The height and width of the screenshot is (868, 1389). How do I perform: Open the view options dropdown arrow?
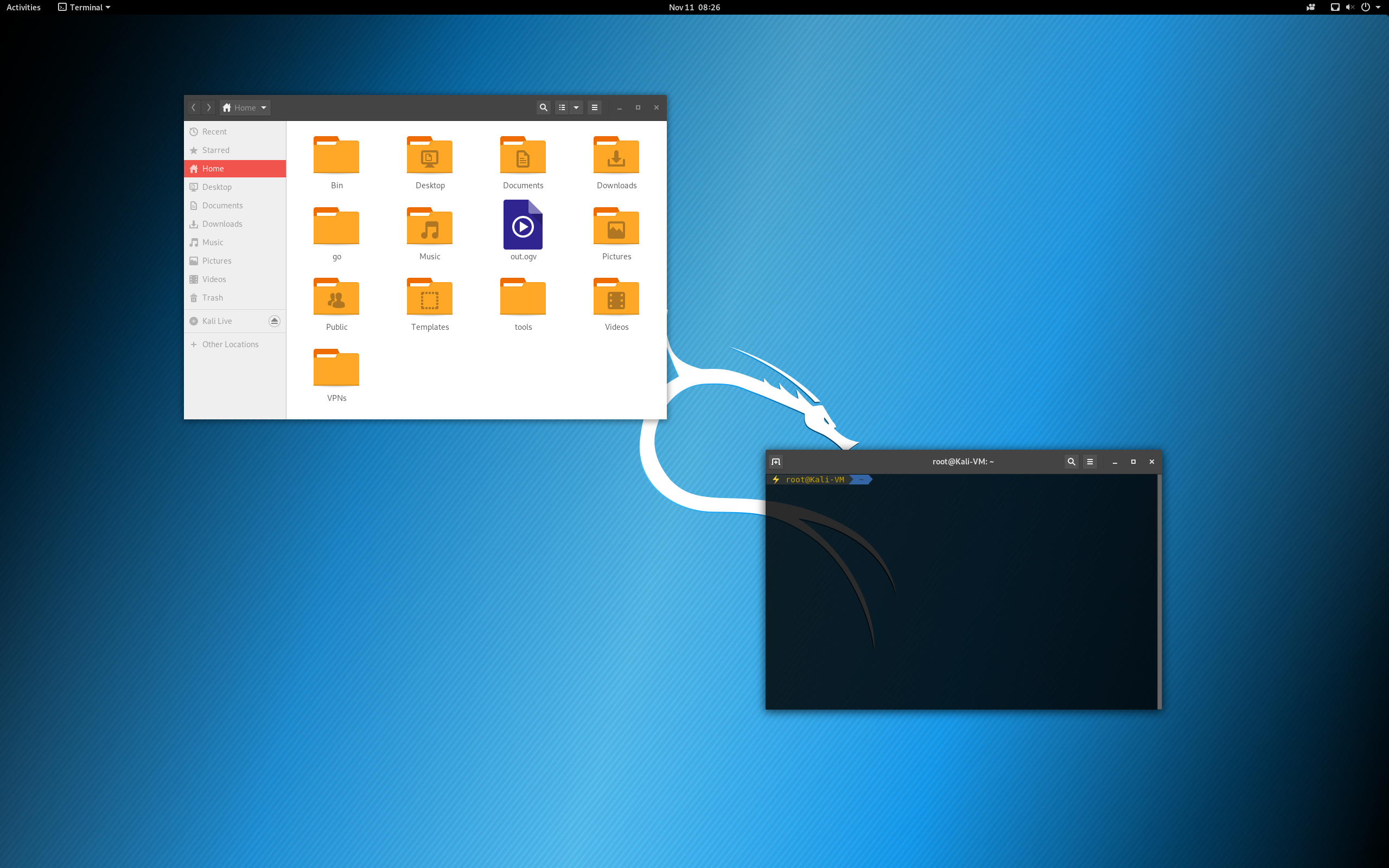tap(576, 107)
